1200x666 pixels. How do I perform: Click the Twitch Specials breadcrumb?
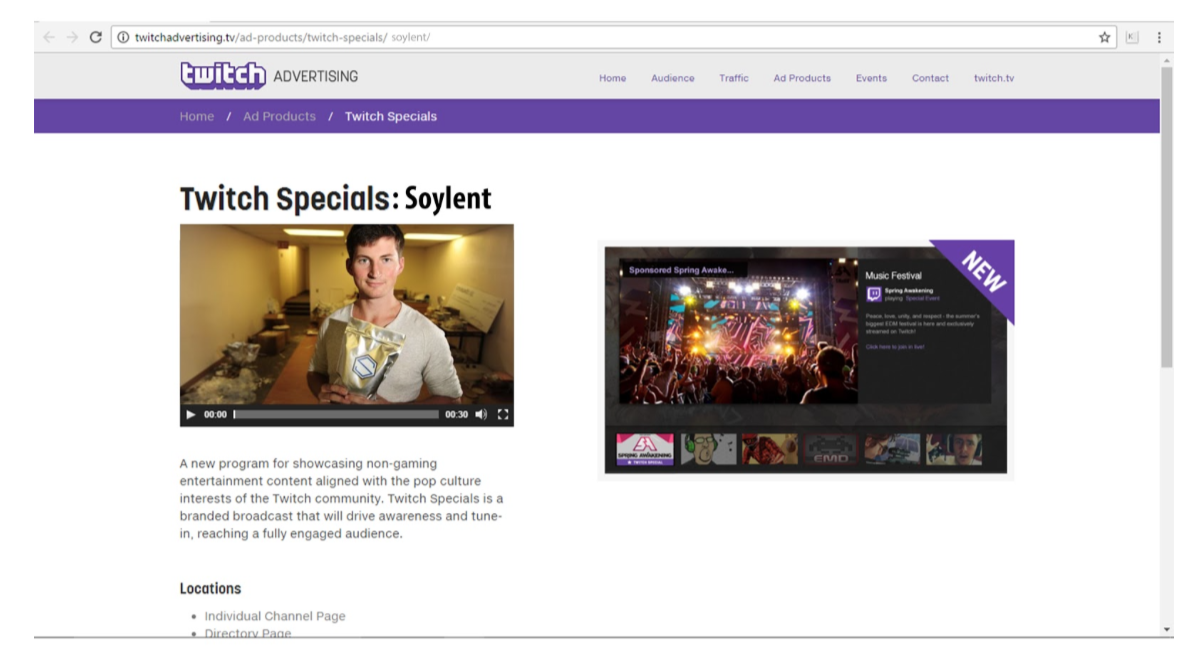(x=391, y=116)
